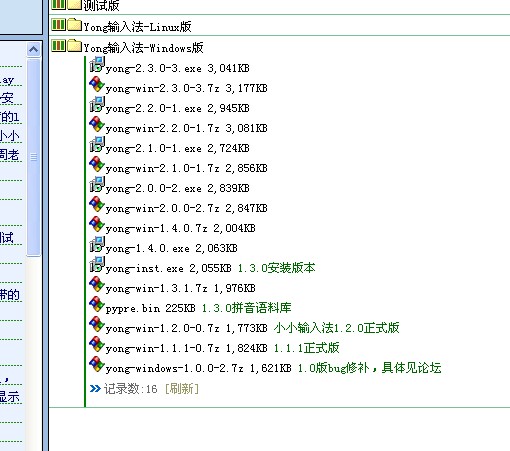
Task: Collapse the Yong输入法-Windows版 folder
Action: coord(143,48)
